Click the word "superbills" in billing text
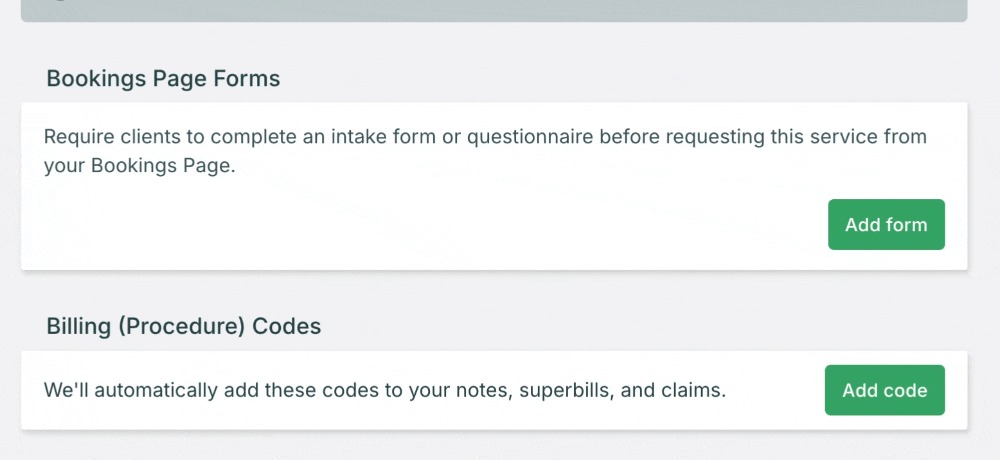The width and height of the screenshot is (1000, 460). (564, 390)
